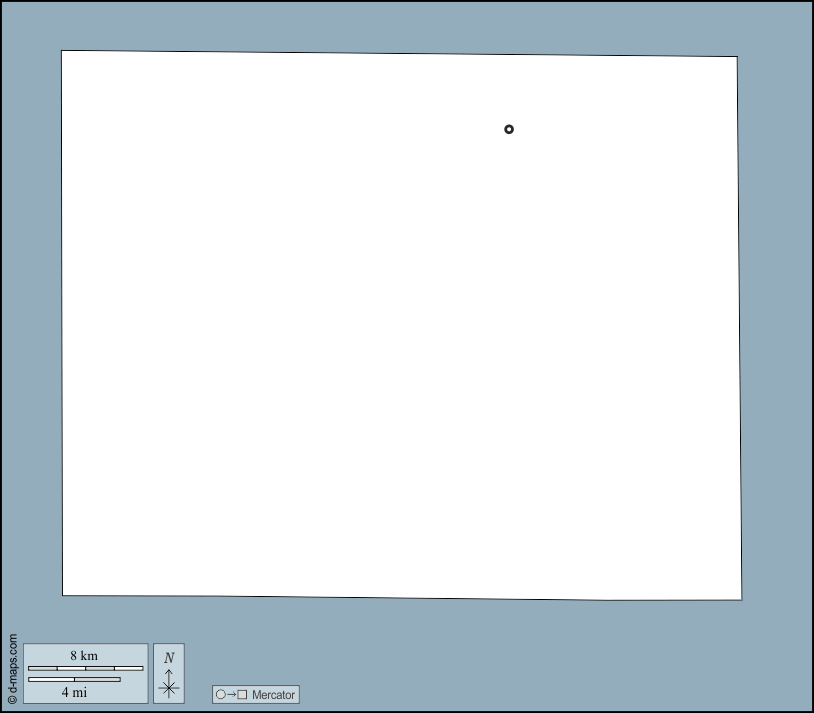Click the top-left corner of the map outline

(62, 51)
